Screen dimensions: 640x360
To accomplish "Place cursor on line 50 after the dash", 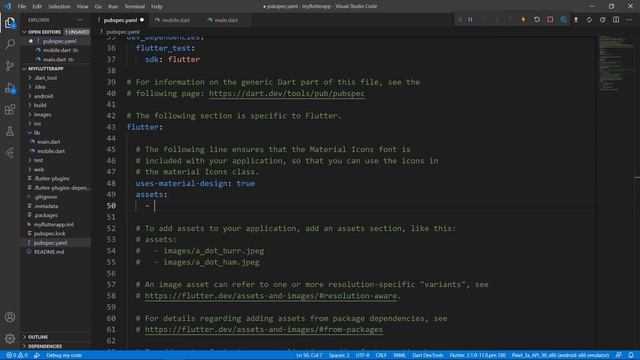I will point(155,206).
